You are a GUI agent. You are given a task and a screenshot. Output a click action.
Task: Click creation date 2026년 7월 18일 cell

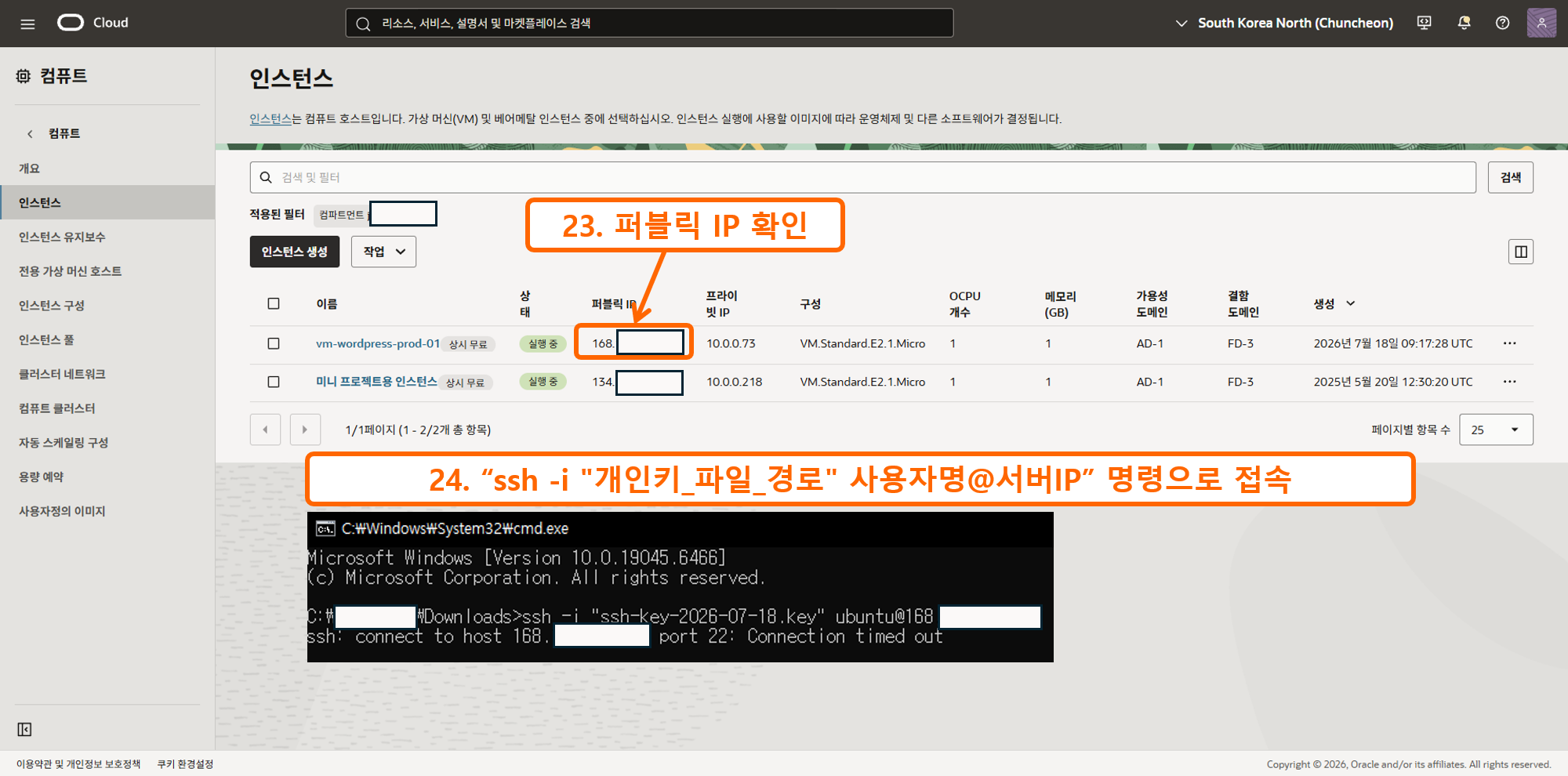pyautogui.click(x=1393, y=343)
